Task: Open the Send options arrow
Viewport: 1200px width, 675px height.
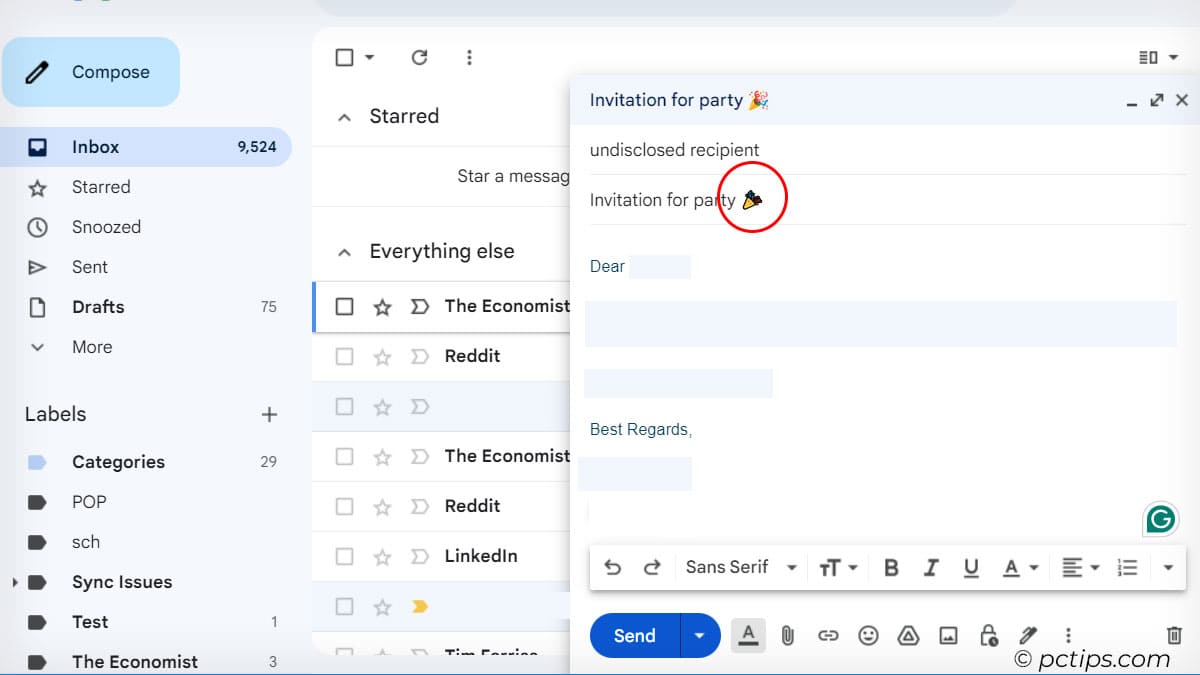Action: (700, 635)
